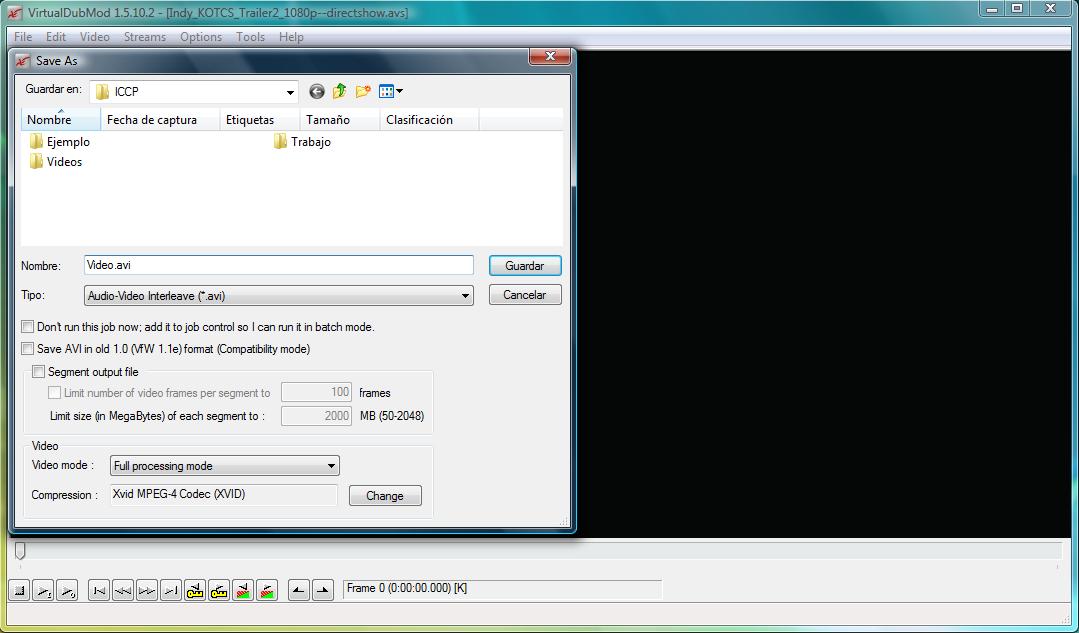Click the Cancelar button
Image resolution: width=1079 pixels, height=633 pixels.
point(525,294)
